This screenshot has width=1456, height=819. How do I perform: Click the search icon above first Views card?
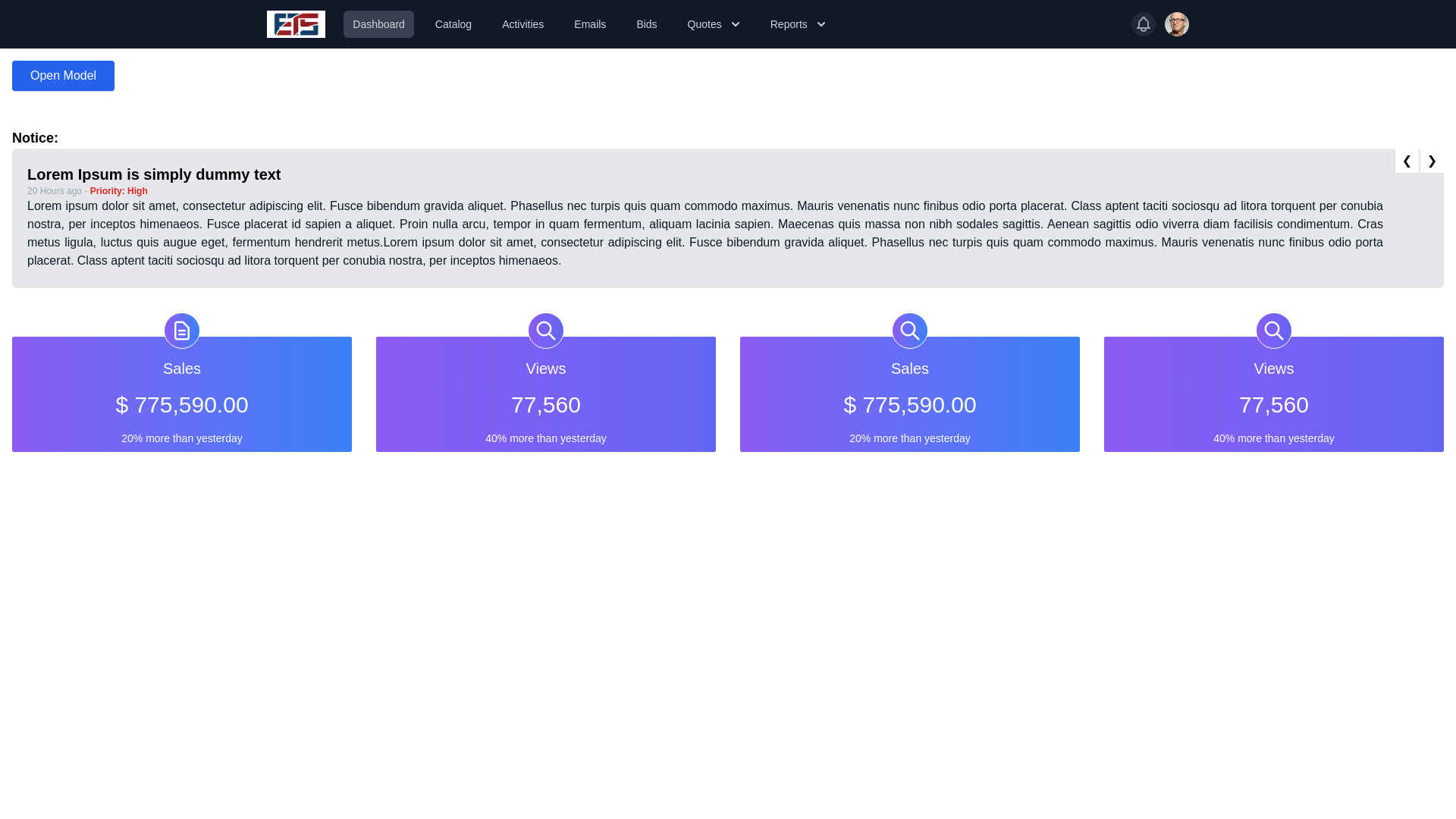coord(546,331)
